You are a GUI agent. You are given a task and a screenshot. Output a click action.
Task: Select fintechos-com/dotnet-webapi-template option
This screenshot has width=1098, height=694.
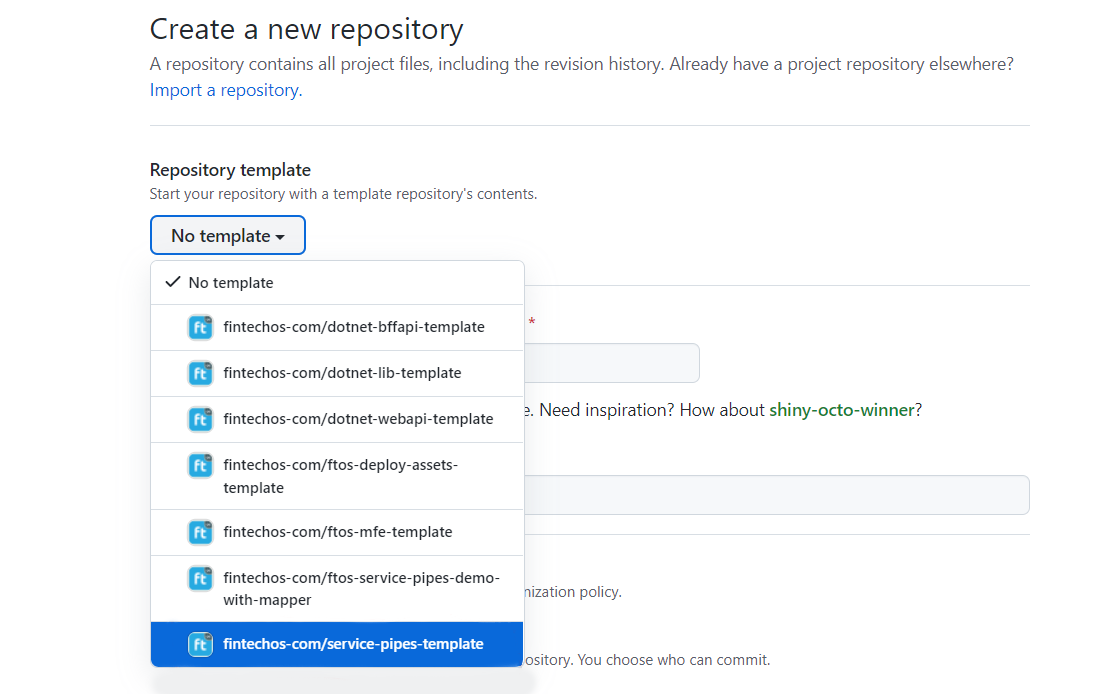(x=358, y=419)
